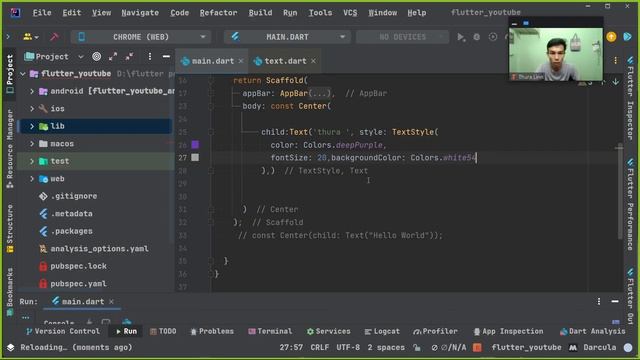Open the Version Control tool window
The width and height of the screenshot is (640, 360).
tap(63, 331)
